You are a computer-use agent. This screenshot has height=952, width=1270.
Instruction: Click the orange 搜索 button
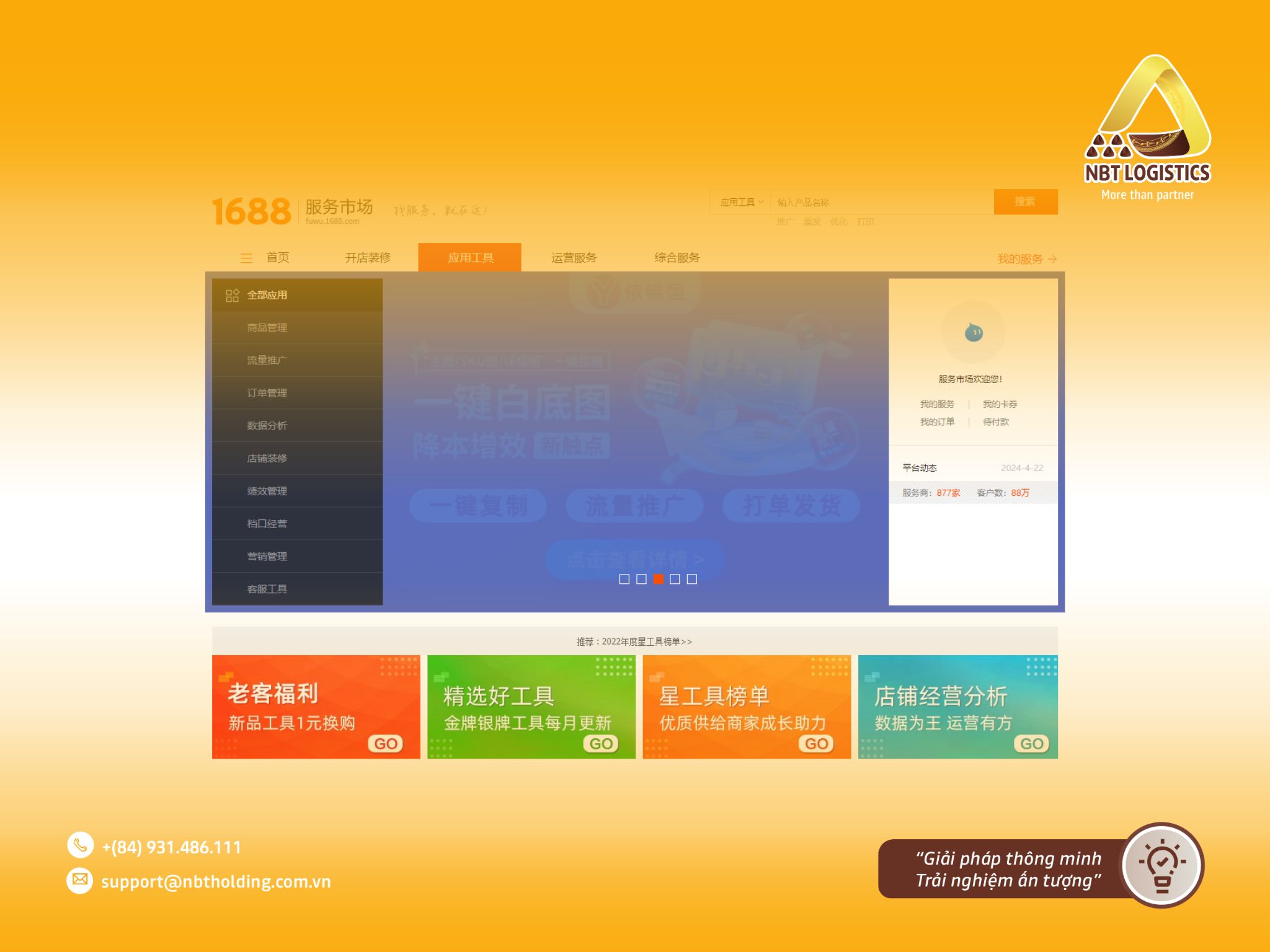pyautogui.click(x=1026, y=202)
